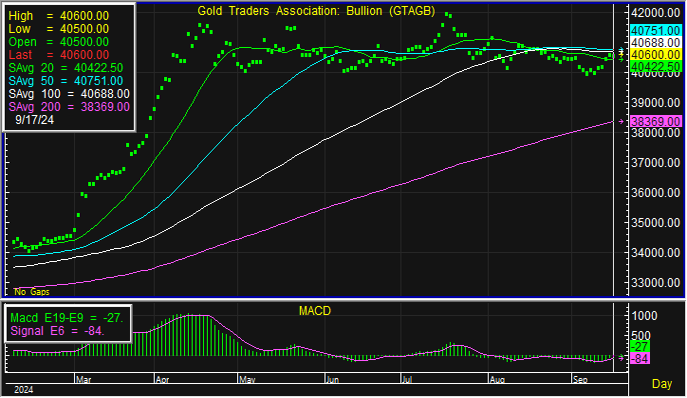Click the May month label on time axis

coord(247,380)
